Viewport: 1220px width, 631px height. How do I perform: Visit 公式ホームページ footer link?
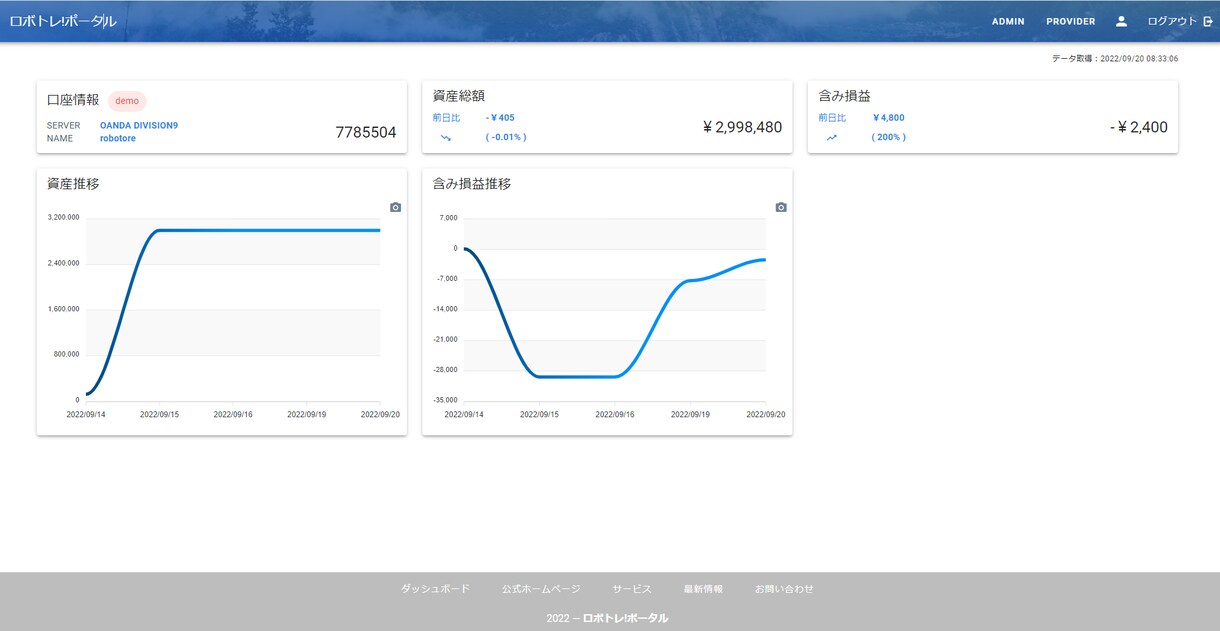pos(541,589)
